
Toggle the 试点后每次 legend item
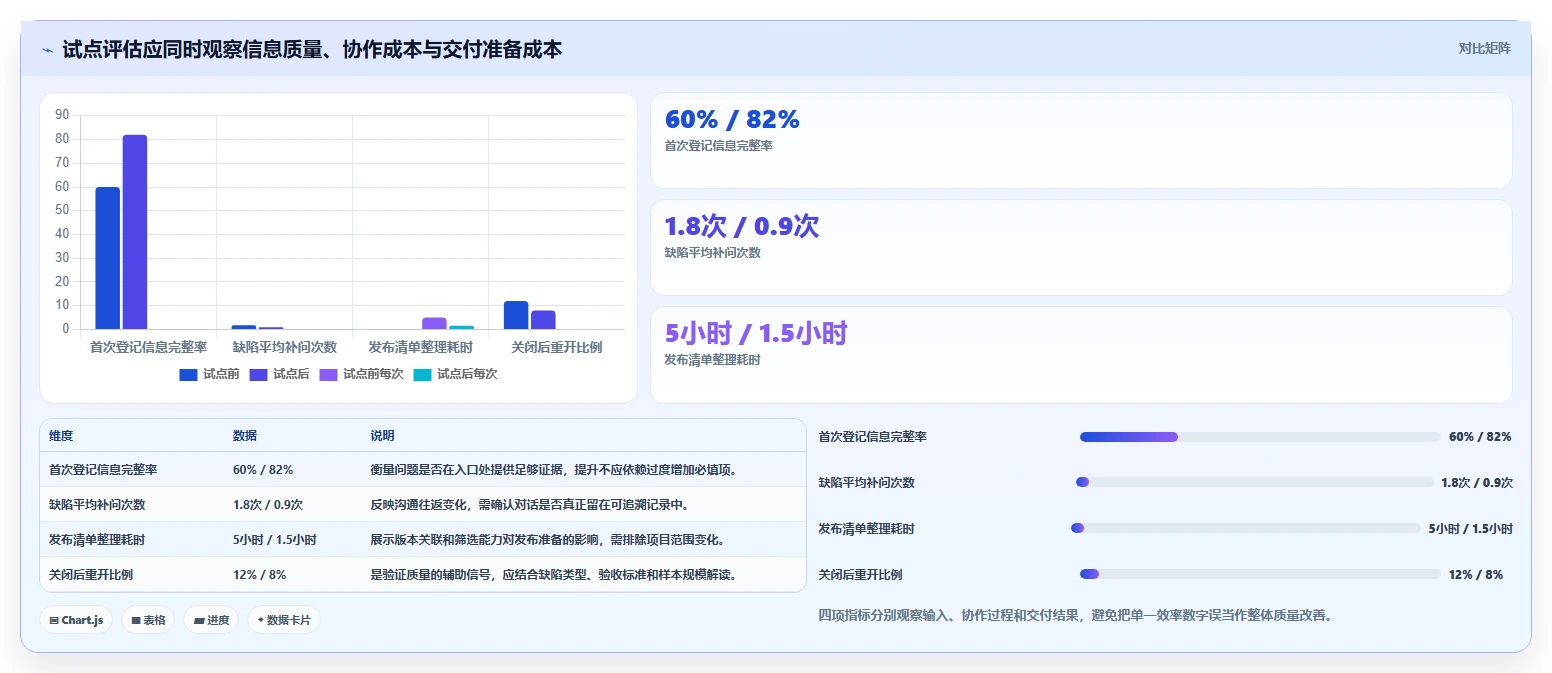point(455,374)
